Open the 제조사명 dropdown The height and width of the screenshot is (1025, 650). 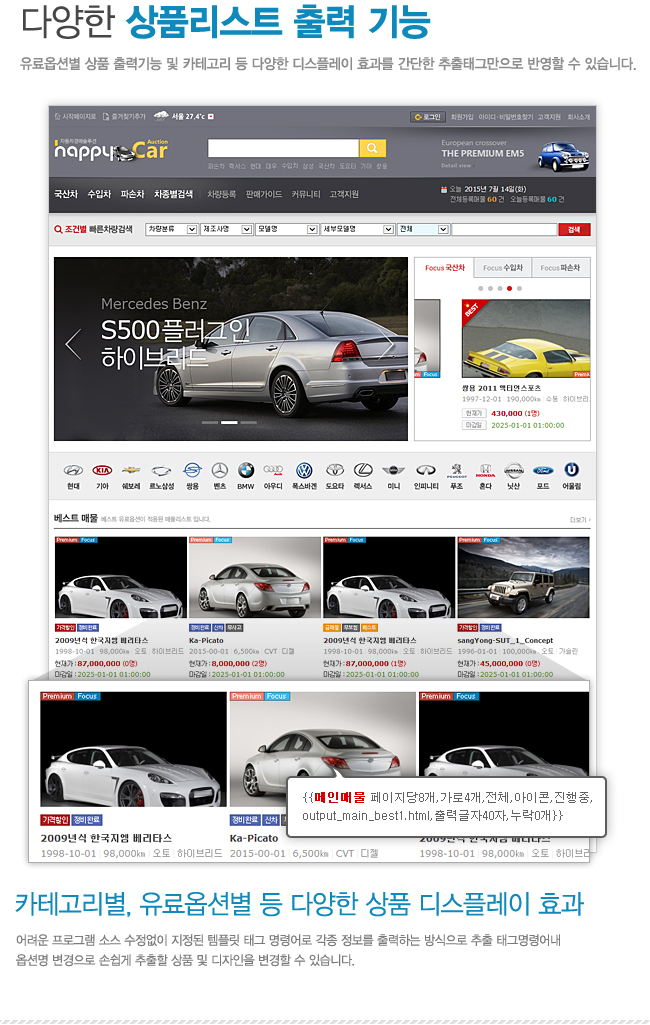(x=227, y=229)
